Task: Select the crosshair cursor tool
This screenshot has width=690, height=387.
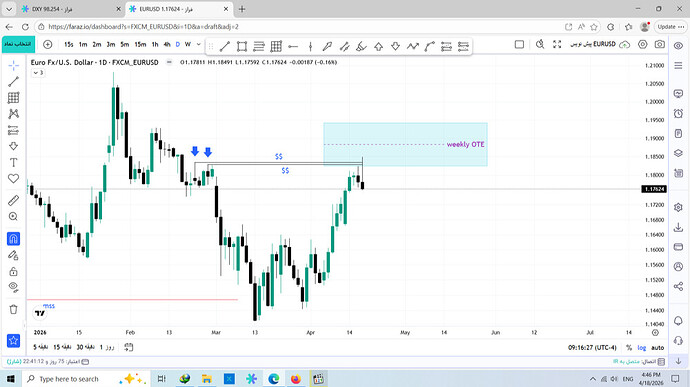Action: coord(13,66)
